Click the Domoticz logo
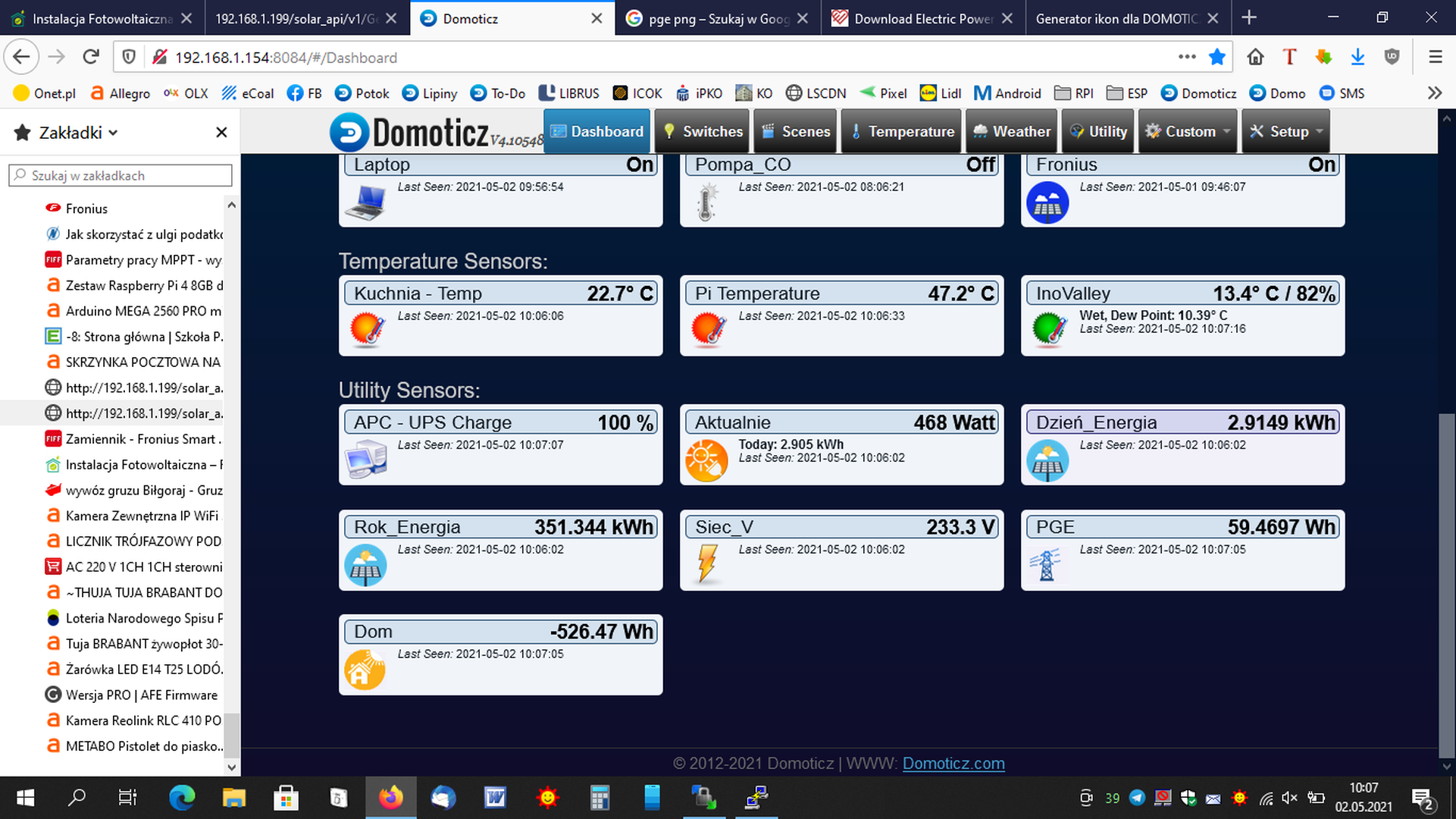 click(436, 133)
